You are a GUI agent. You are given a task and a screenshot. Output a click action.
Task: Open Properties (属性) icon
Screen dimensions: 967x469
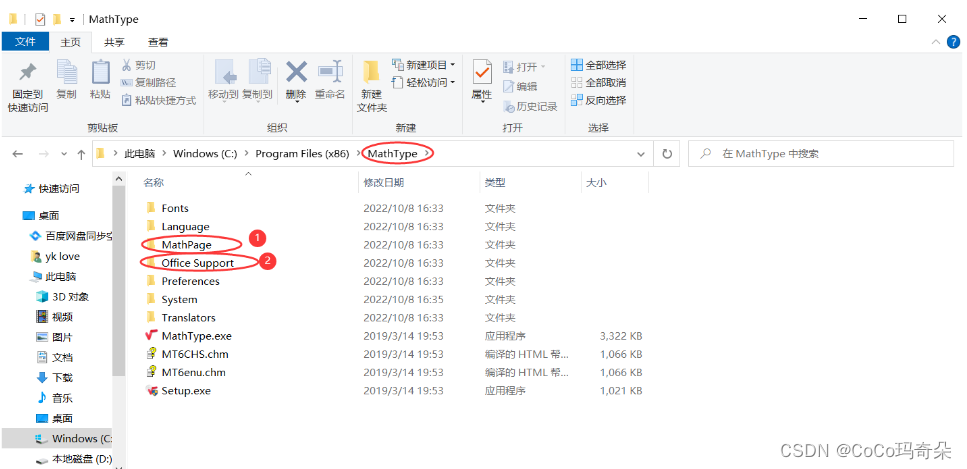pos(482,74)
